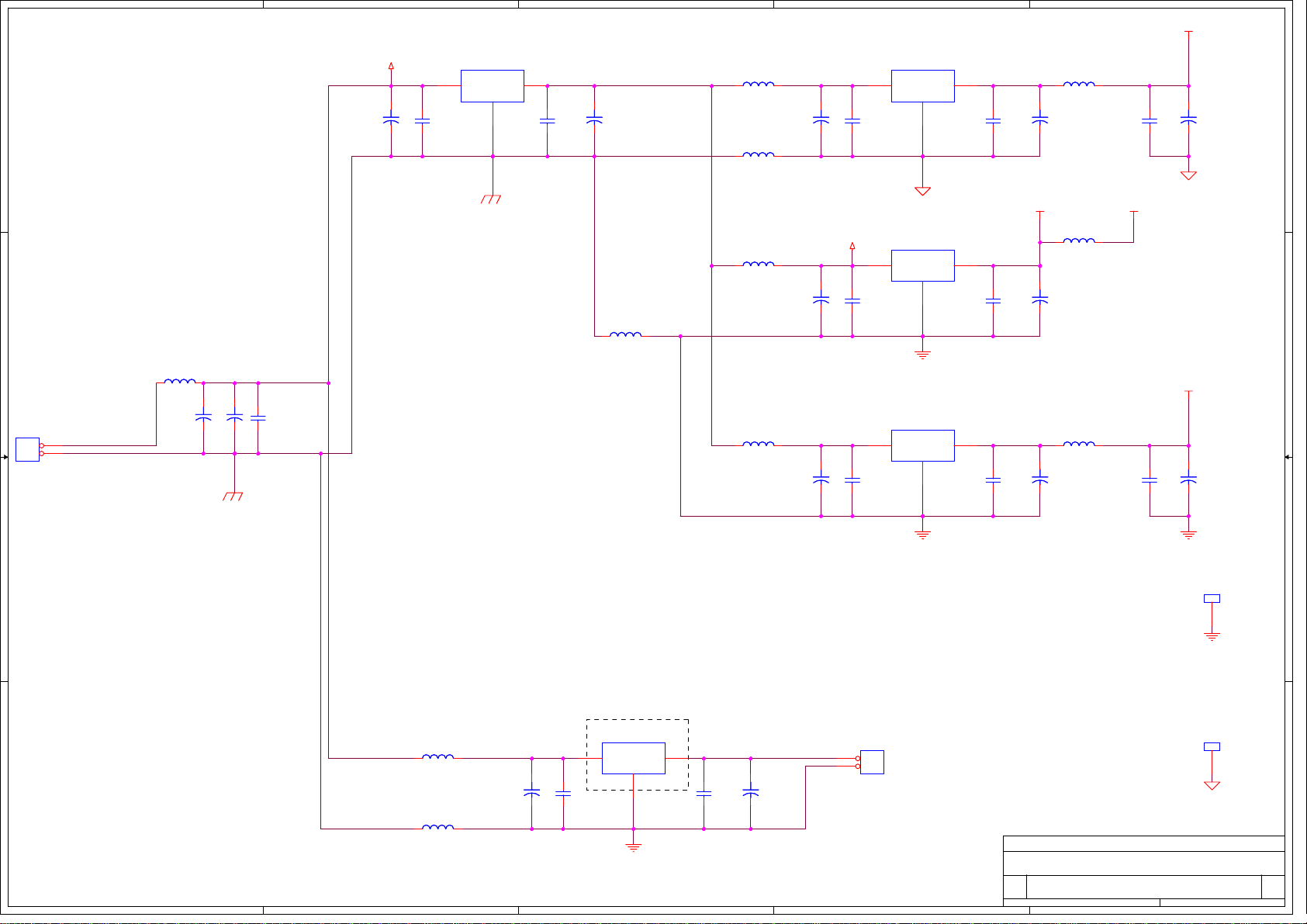Select the inductor on the ground return toward the middle regulator

tap(626, 334)
